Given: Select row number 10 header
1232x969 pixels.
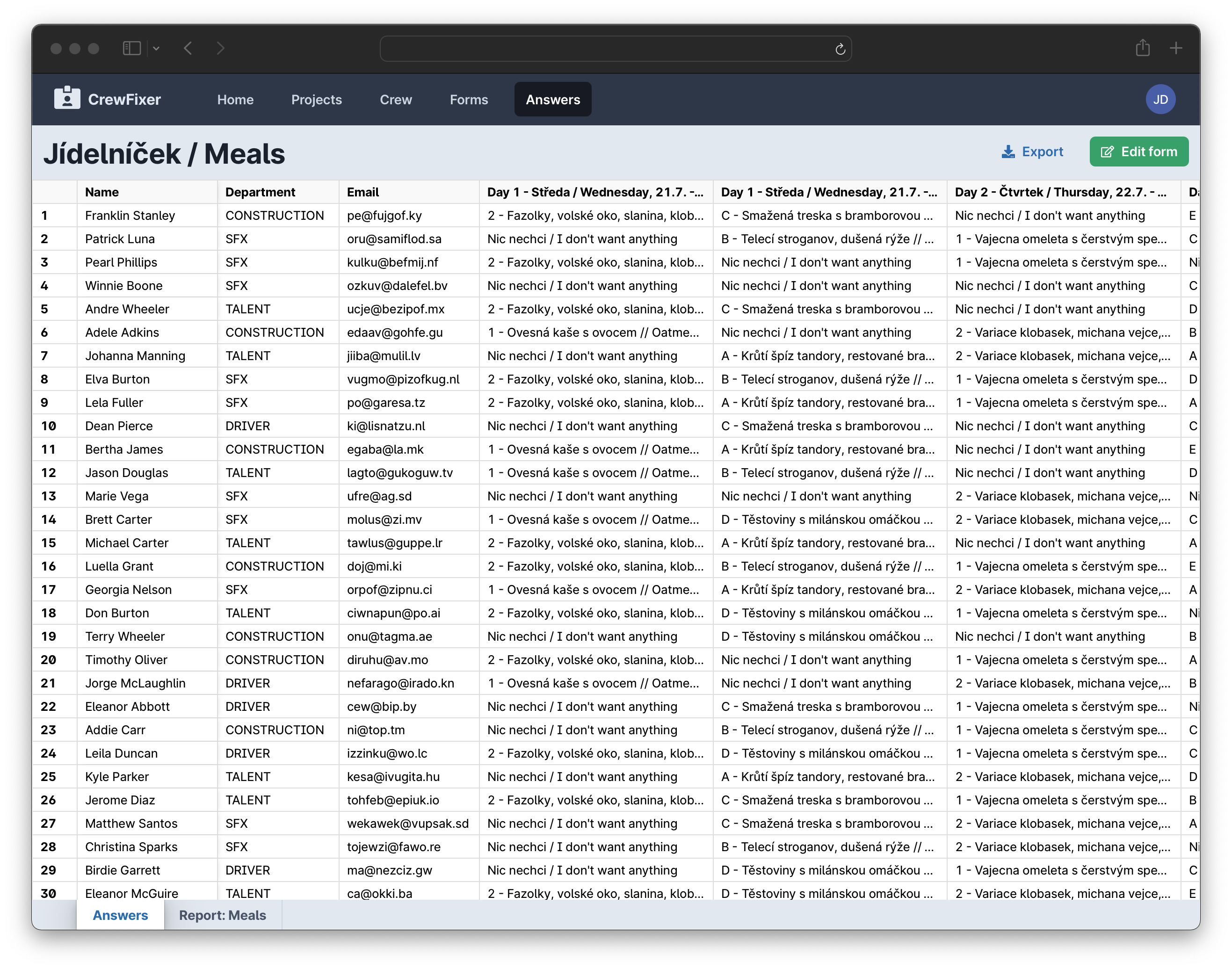Looking at the screenshot, I should 50,426.
